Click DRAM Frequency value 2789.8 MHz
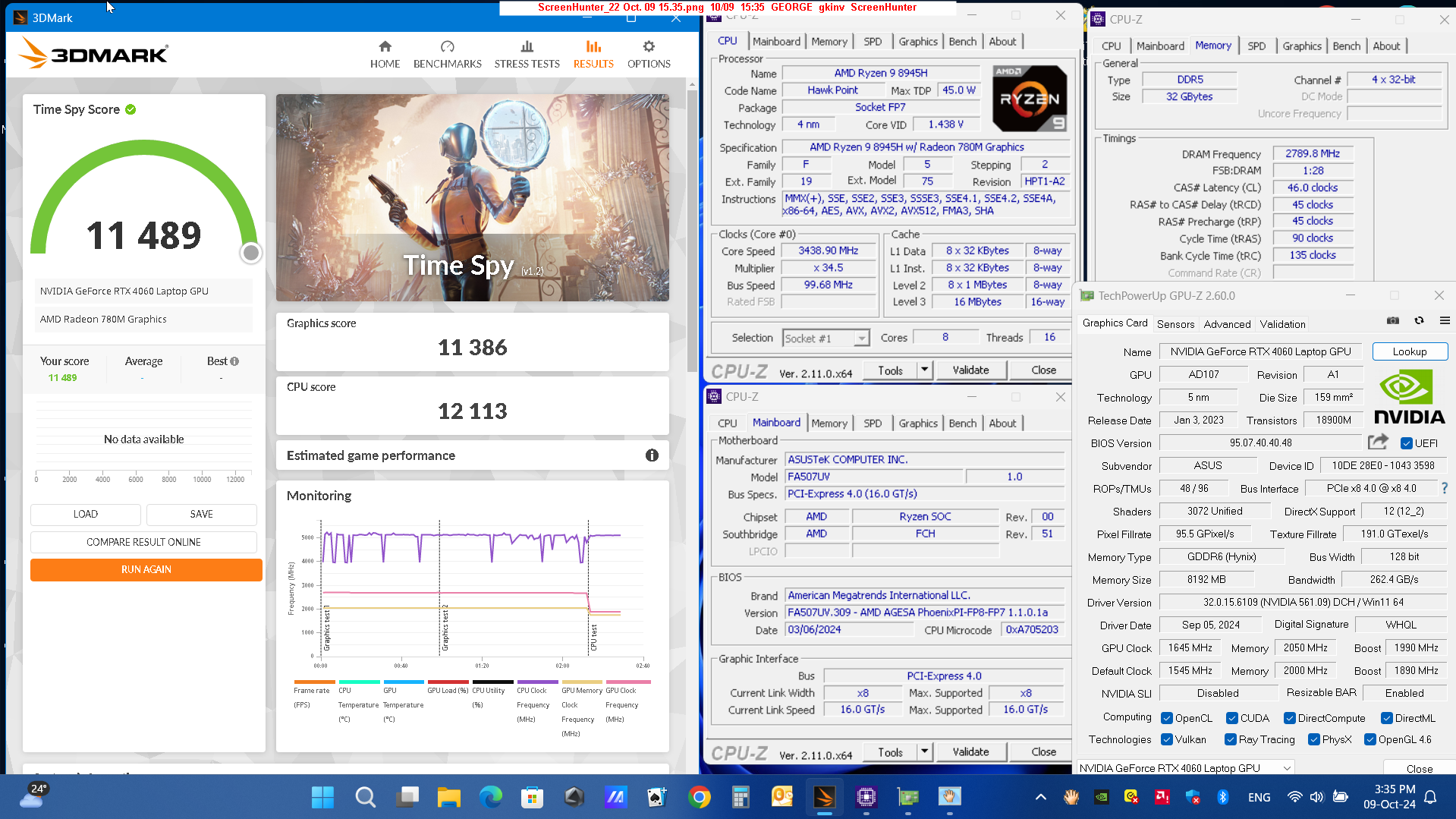This screenshot has width=1456, height=819. [1313, 153]
